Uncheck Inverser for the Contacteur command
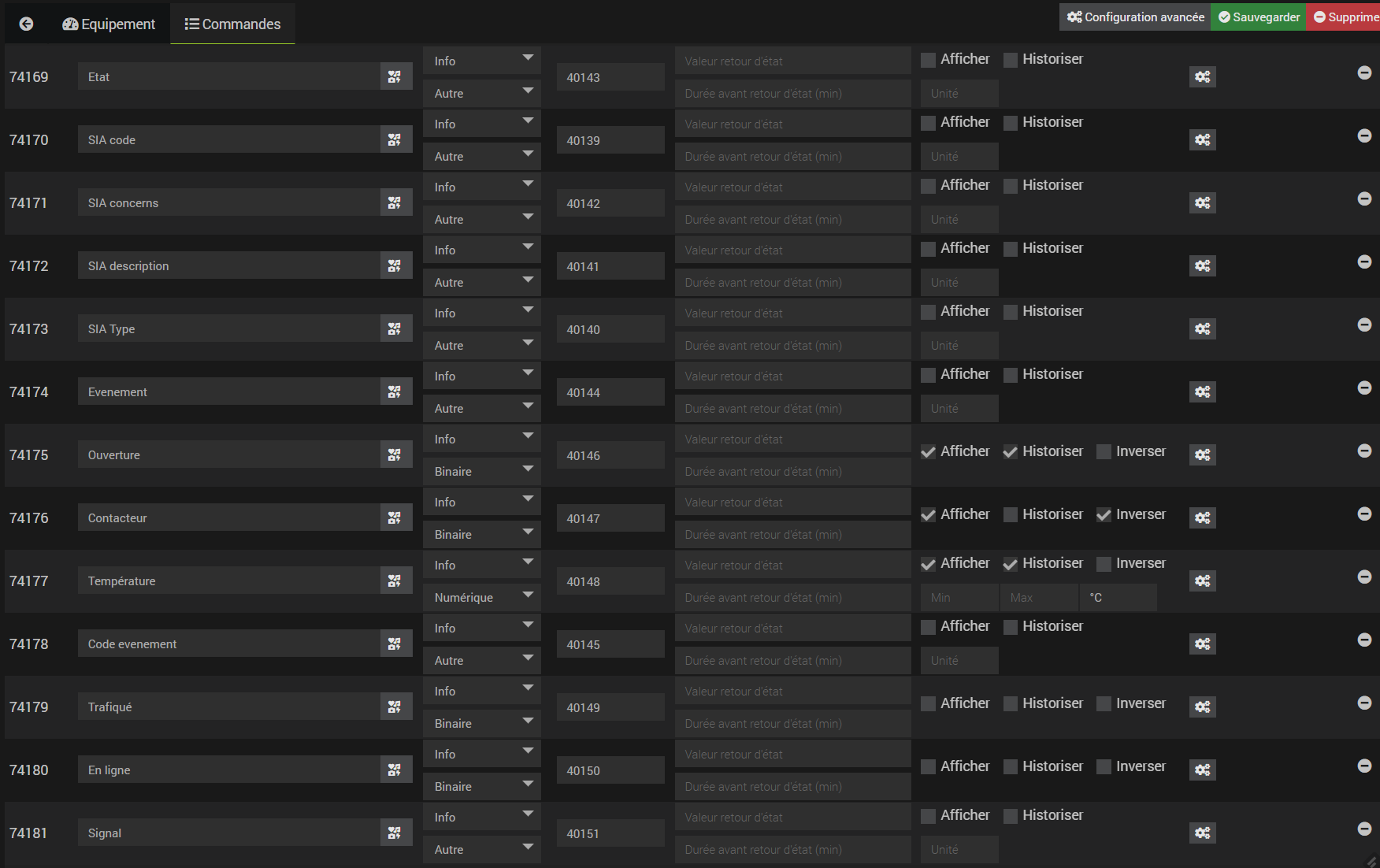This screenshot has height=868, width=1380. point(1104,515)
